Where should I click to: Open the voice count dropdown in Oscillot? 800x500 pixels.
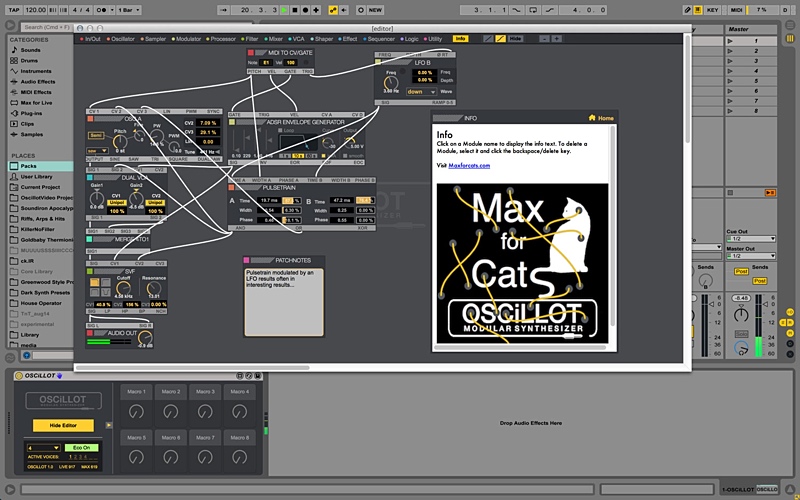point(43,448)
